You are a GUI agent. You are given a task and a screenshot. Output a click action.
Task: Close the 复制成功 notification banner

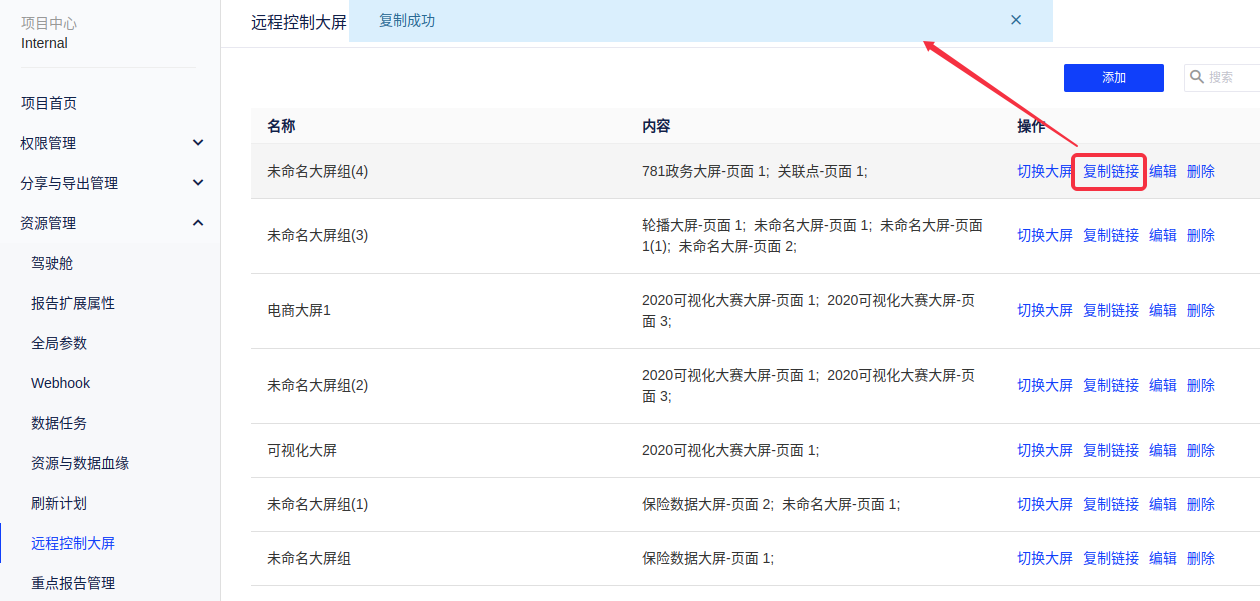(x=1016, y=20)
